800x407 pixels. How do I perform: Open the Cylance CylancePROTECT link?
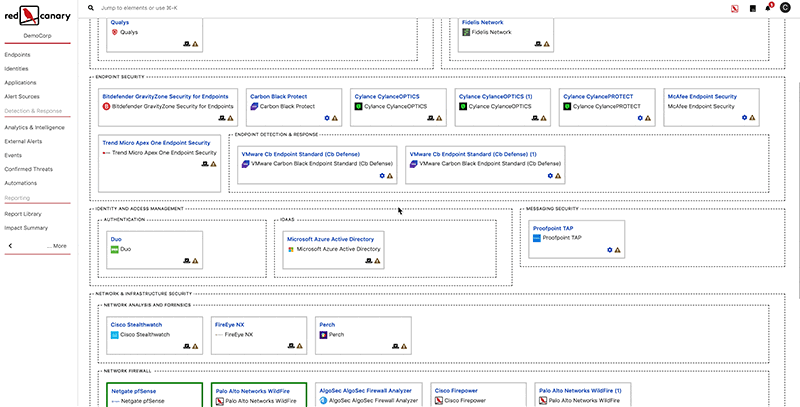tap(598, 96)
